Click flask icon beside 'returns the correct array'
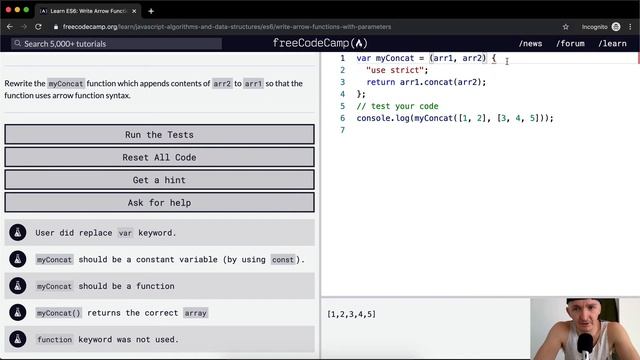 point(18,313)
